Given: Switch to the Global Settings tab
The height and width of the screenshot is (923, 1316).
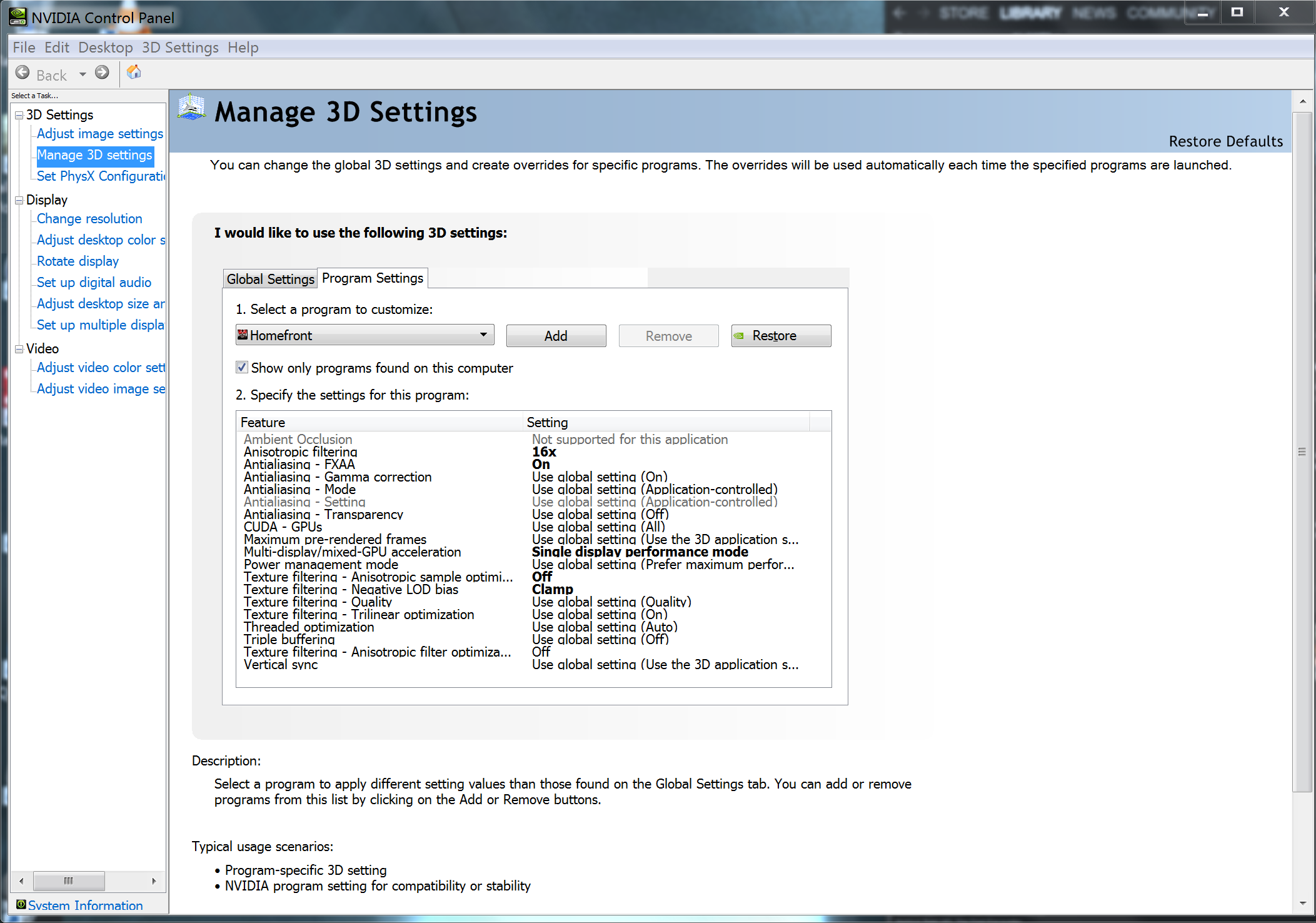Looking at the screenshot, I should pyautogui.click(x=270, y=279).
